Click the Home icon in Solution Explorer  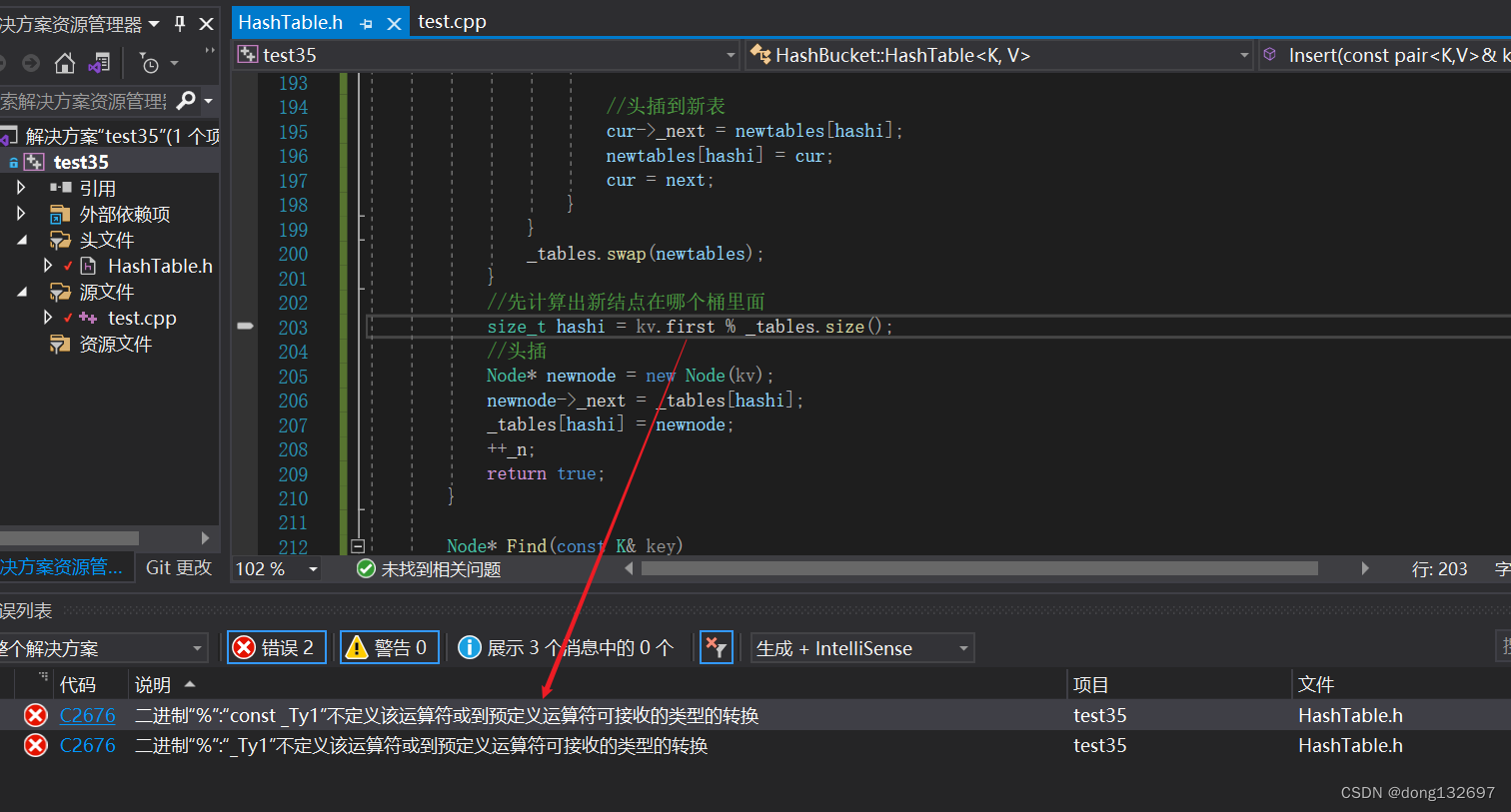65,64
